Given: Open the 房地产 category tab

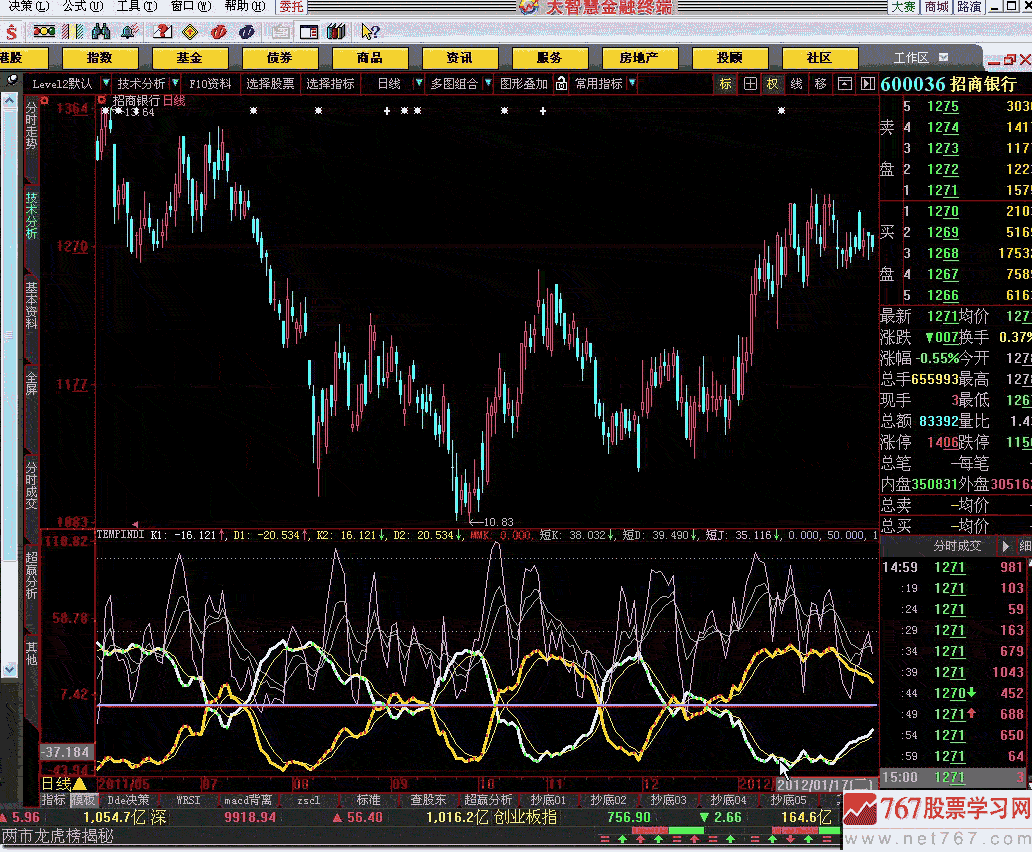Looking at the screenshot, I should (x=639, y=58).
